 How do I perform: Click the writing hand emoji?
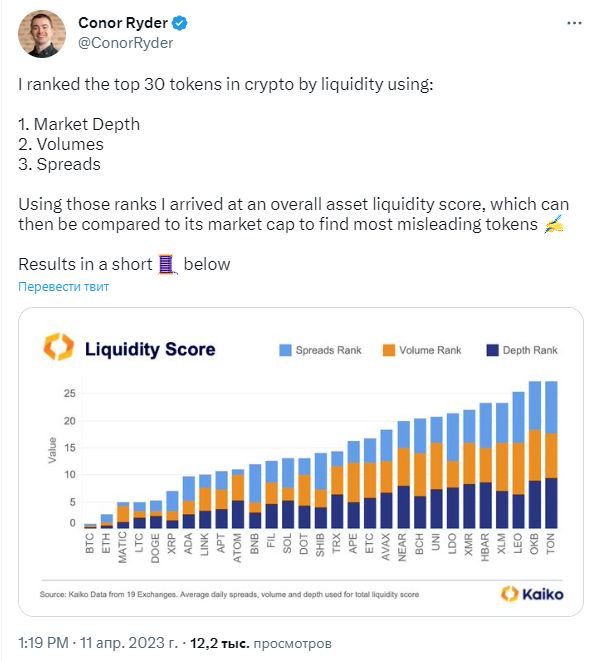click(x=553, y=224)
